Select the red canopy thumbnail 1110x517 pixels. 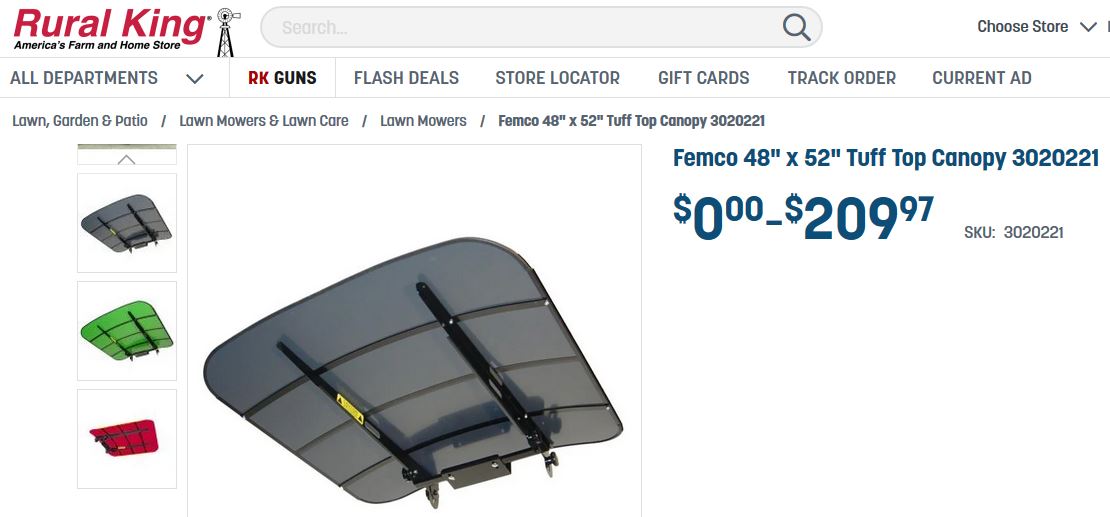(x=127, y=438)
